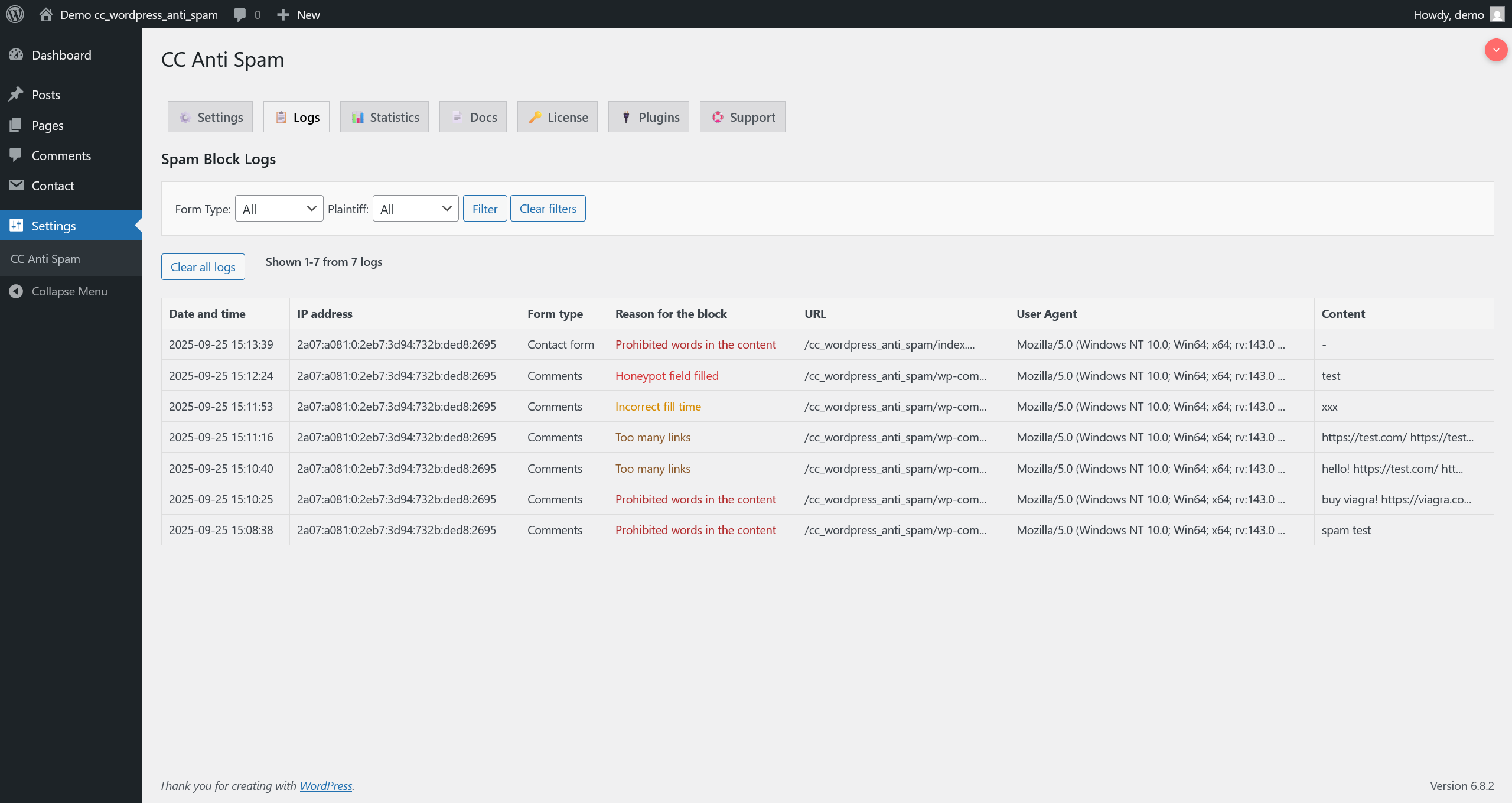Click the Clear all logs button

pos(203,266)
